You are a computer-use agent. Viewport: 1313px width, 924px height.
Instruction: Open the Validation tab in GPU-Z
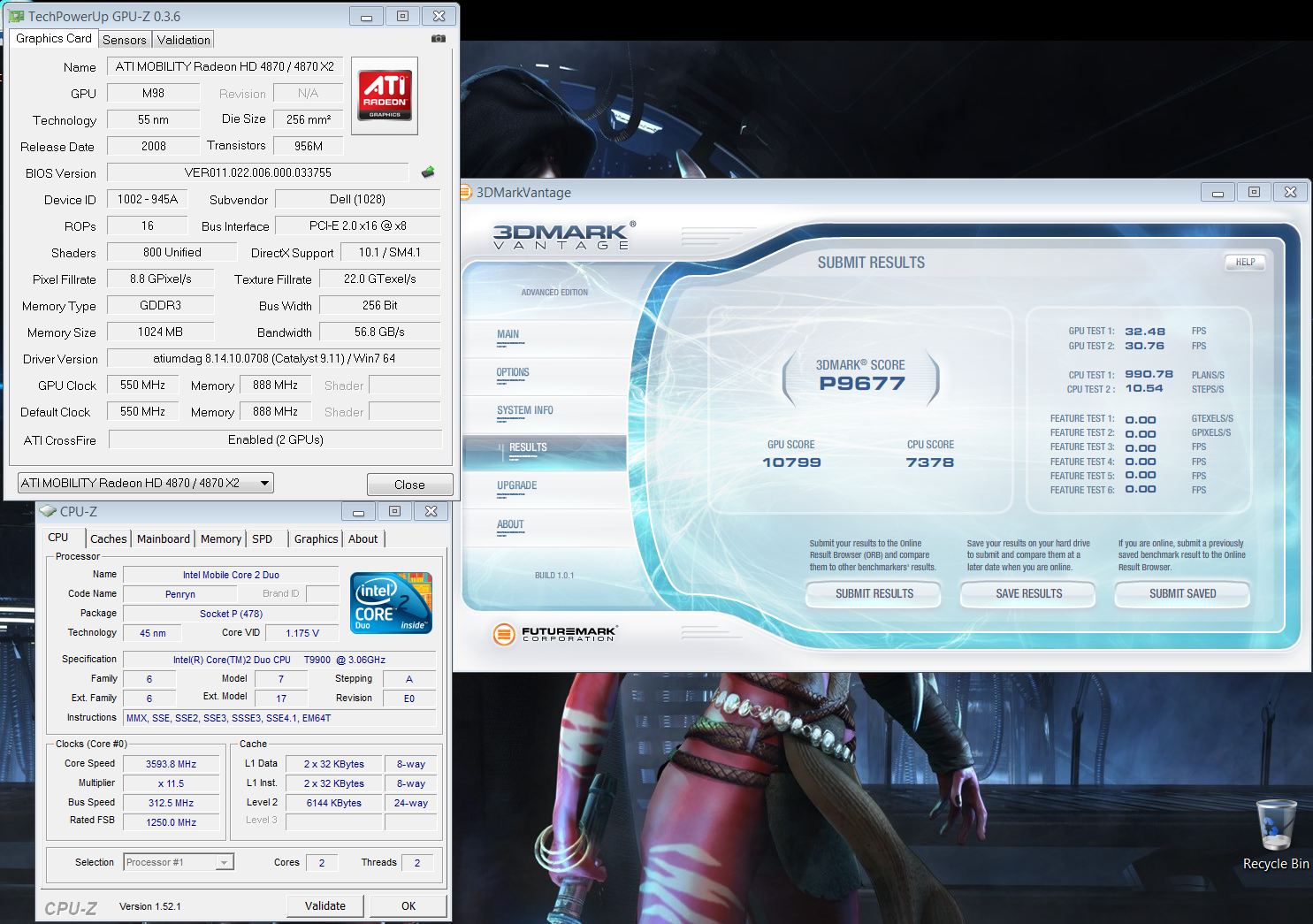tap(183, 40)
